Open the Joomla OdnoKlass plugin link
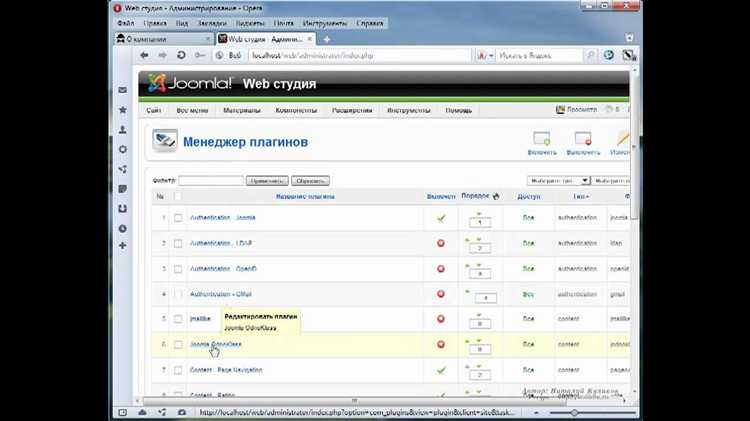This screenshot has height=421, width=750. pyautogui.click(x=216, y=344)
